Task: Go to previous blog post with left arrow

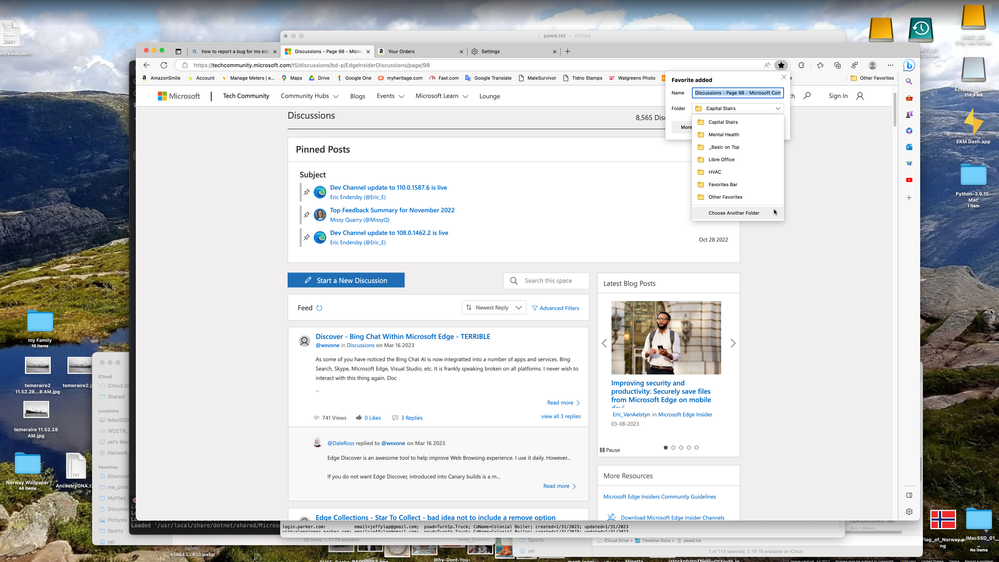Action: point(604,343)
